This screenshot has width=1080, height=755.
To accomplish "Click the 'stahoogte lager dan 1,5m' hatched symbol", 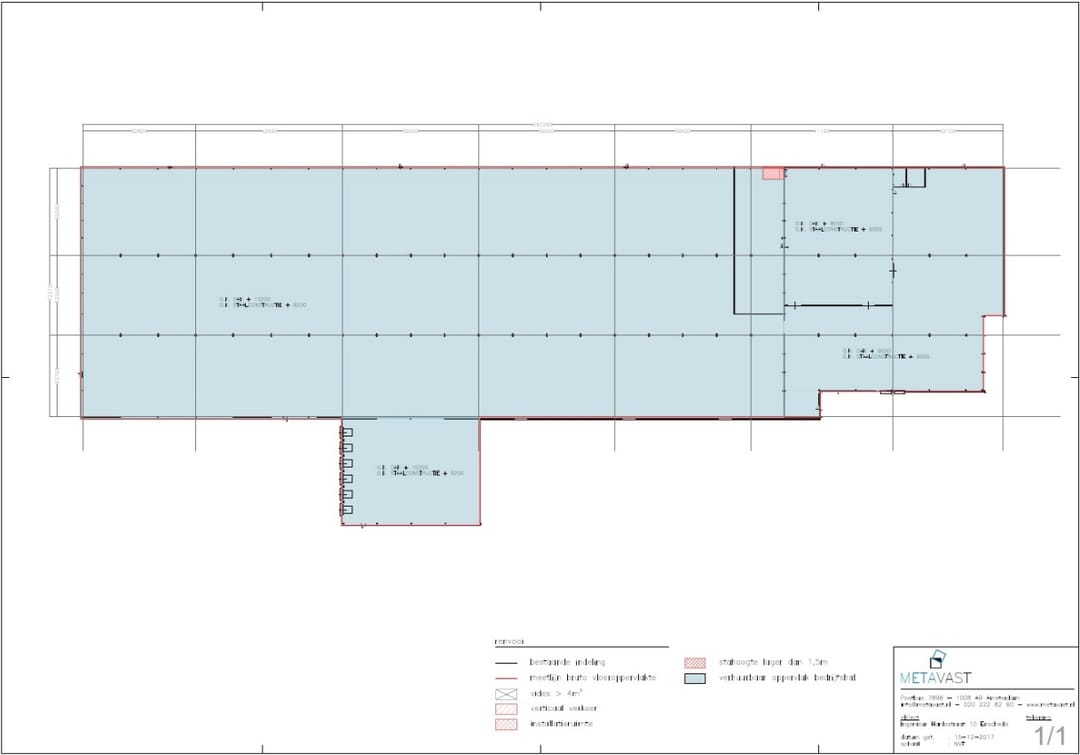I will click(695, 662).
